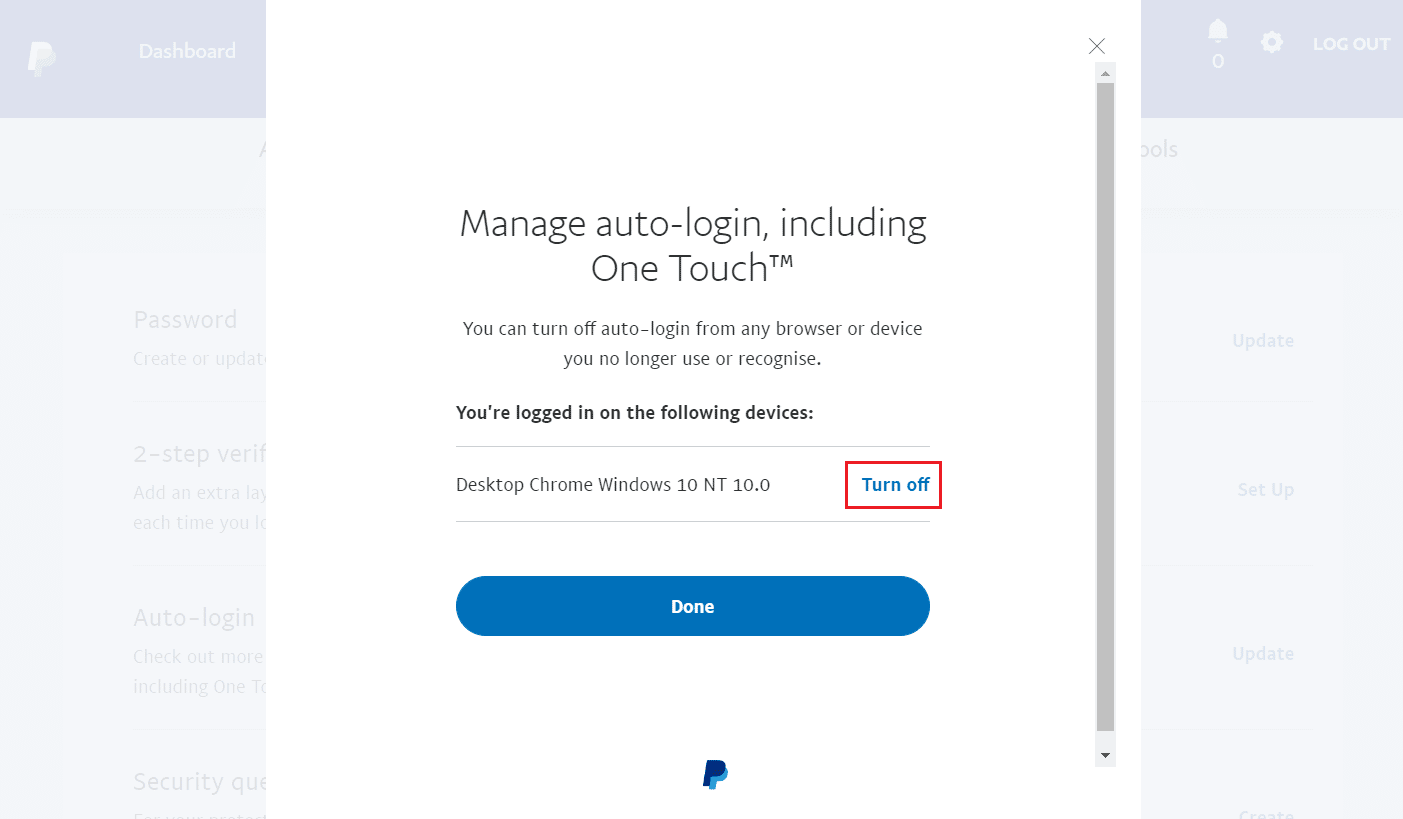Click the scrollbar up arrow in dialog
Viewport: 1403px width, 819px height.
(x=1105, y=73)
